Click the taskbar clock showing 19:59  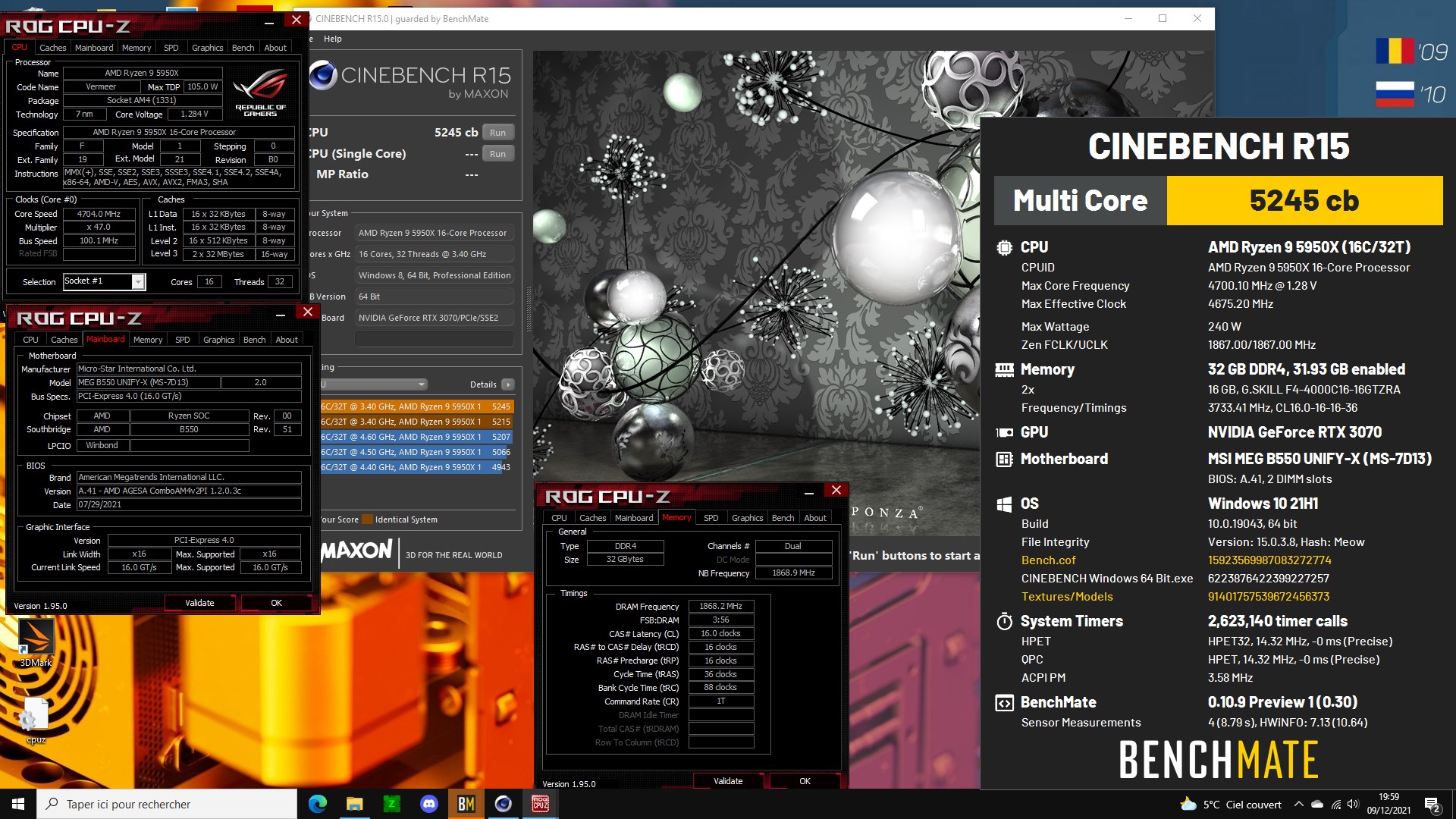[x=1389, y=804]
